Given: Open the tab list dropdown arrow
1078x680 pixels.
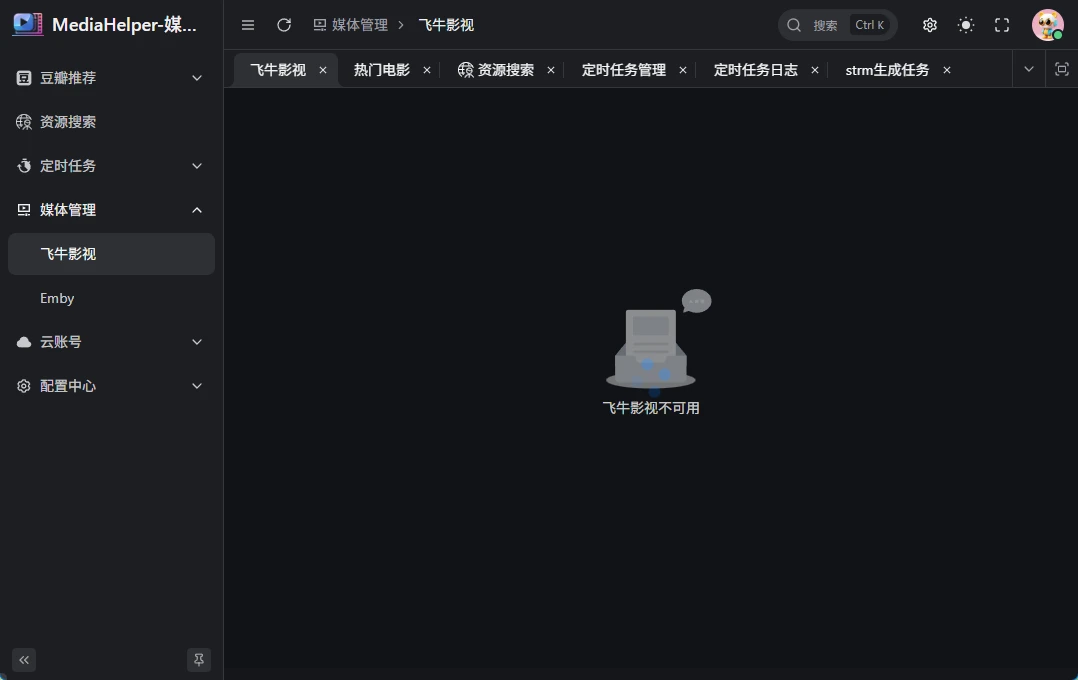Looking at the screenshot, I should click(x=1028, y=69).
